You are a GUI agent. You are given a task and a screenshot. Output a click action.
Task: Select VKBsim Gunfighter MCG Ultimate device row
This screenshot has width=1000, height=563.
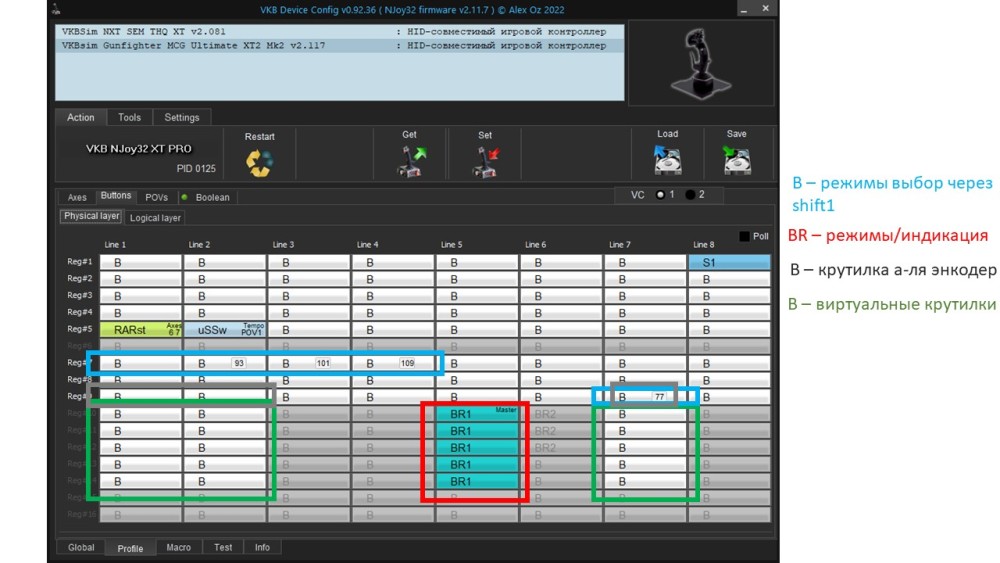coord(339,45)
